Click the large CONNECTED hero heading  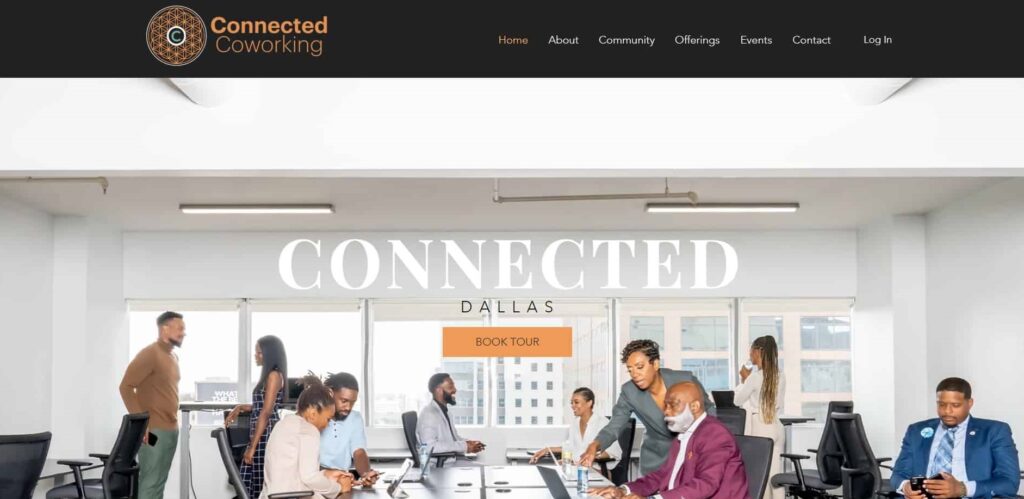pos(508,264)
